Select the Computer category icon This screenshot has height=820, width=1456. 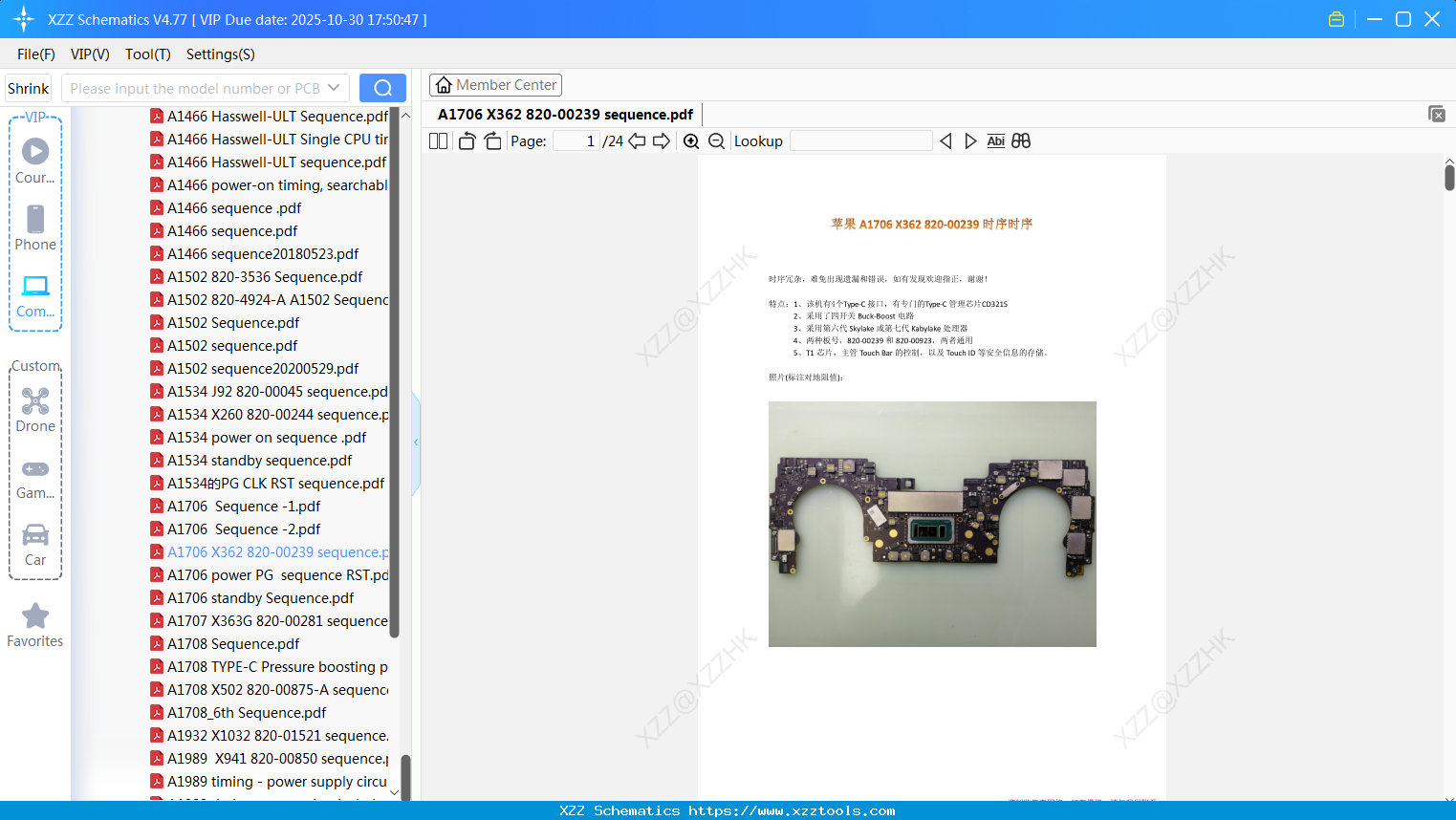35,295
